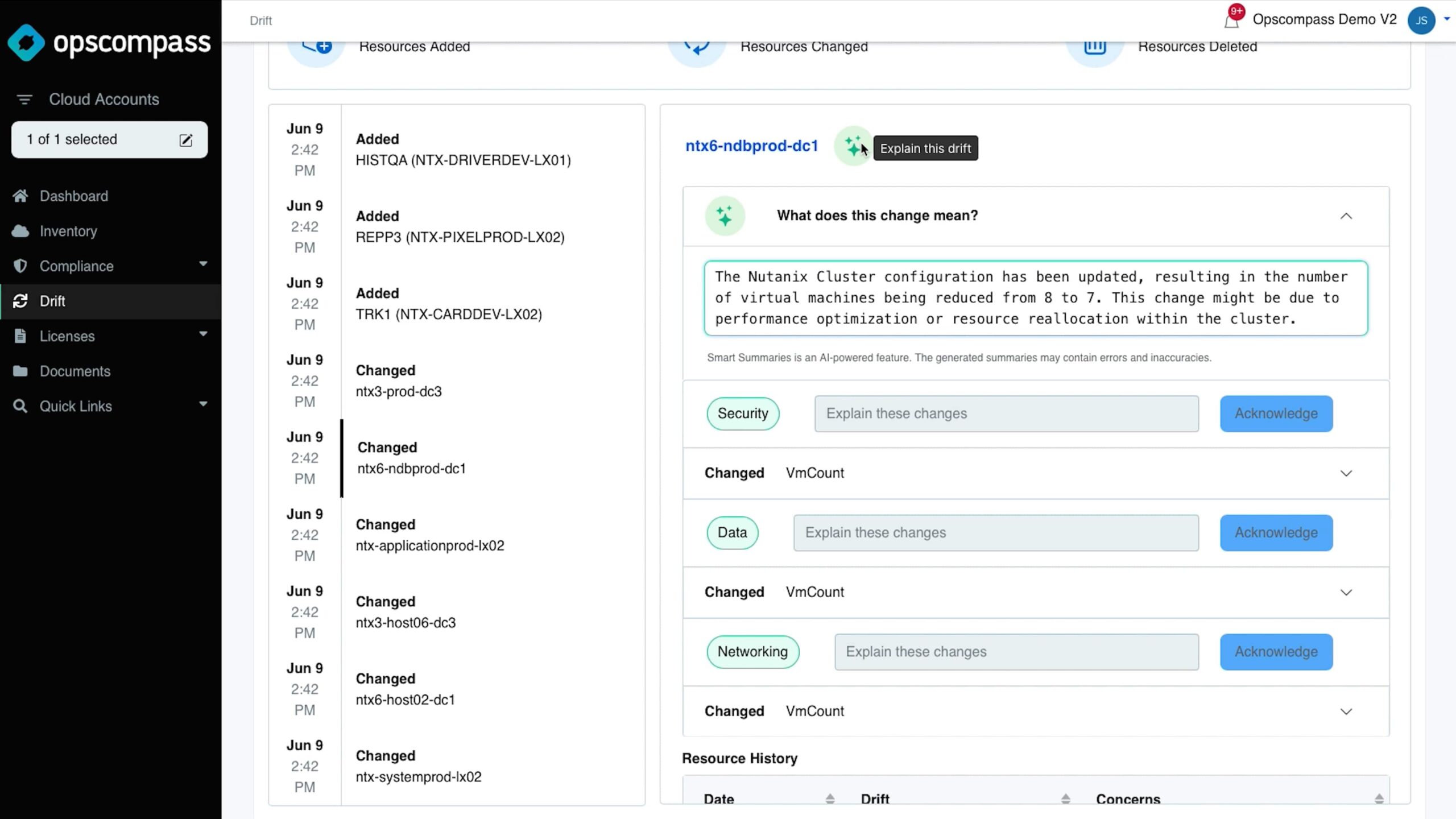Click the Drift sync icon
Image resolution: width=1456 pixels, height=819 pixels.
pyautogui.click(x=20, y=301)
